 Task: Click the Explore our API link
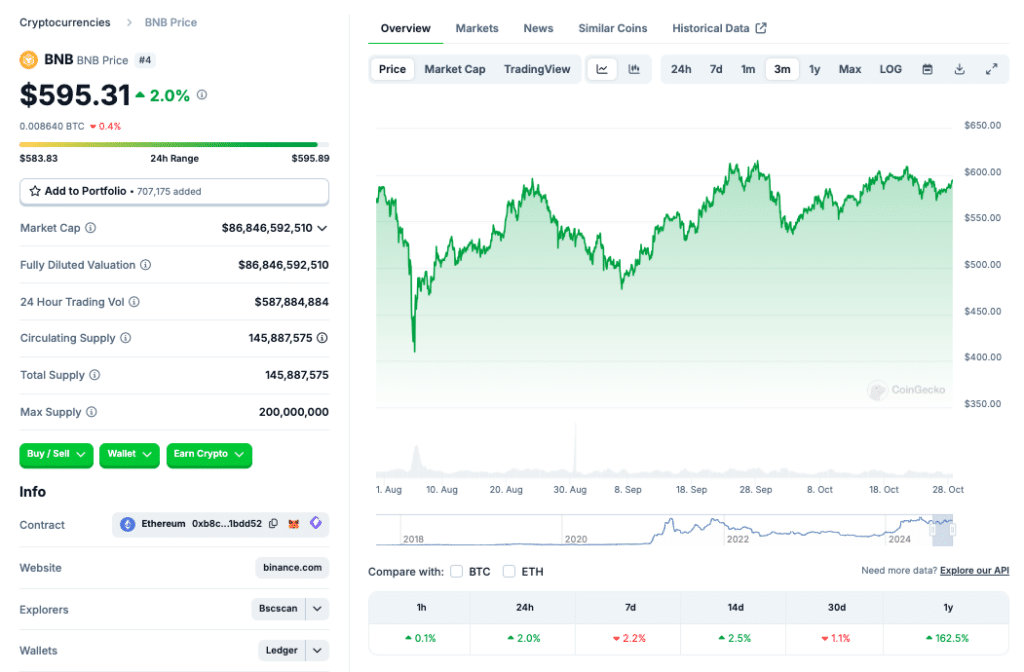click(x=974, y=571)
